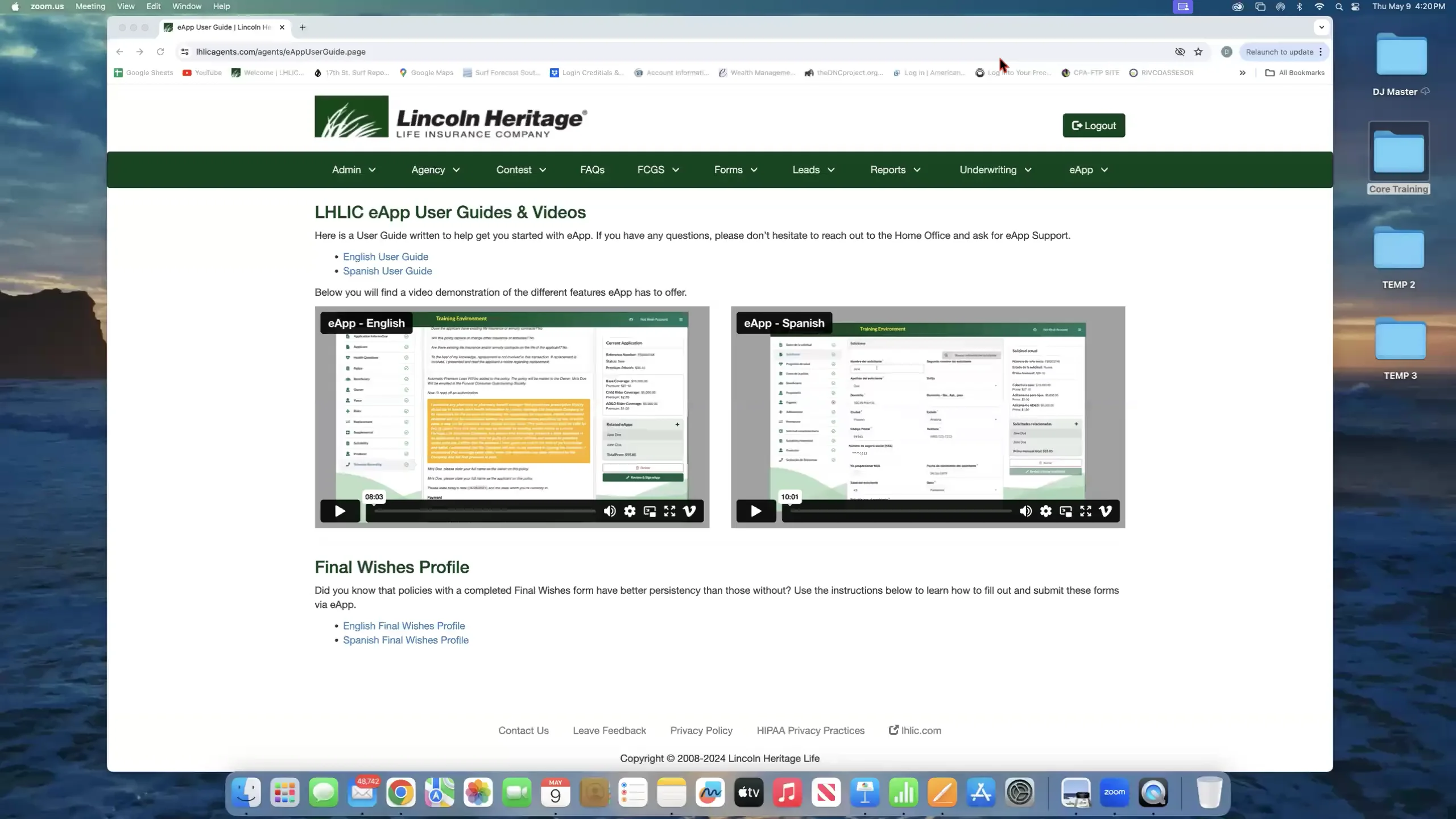Enter fullscreen on English video
The width and height of the screenshot is (1456, 819).
(669, 511)
